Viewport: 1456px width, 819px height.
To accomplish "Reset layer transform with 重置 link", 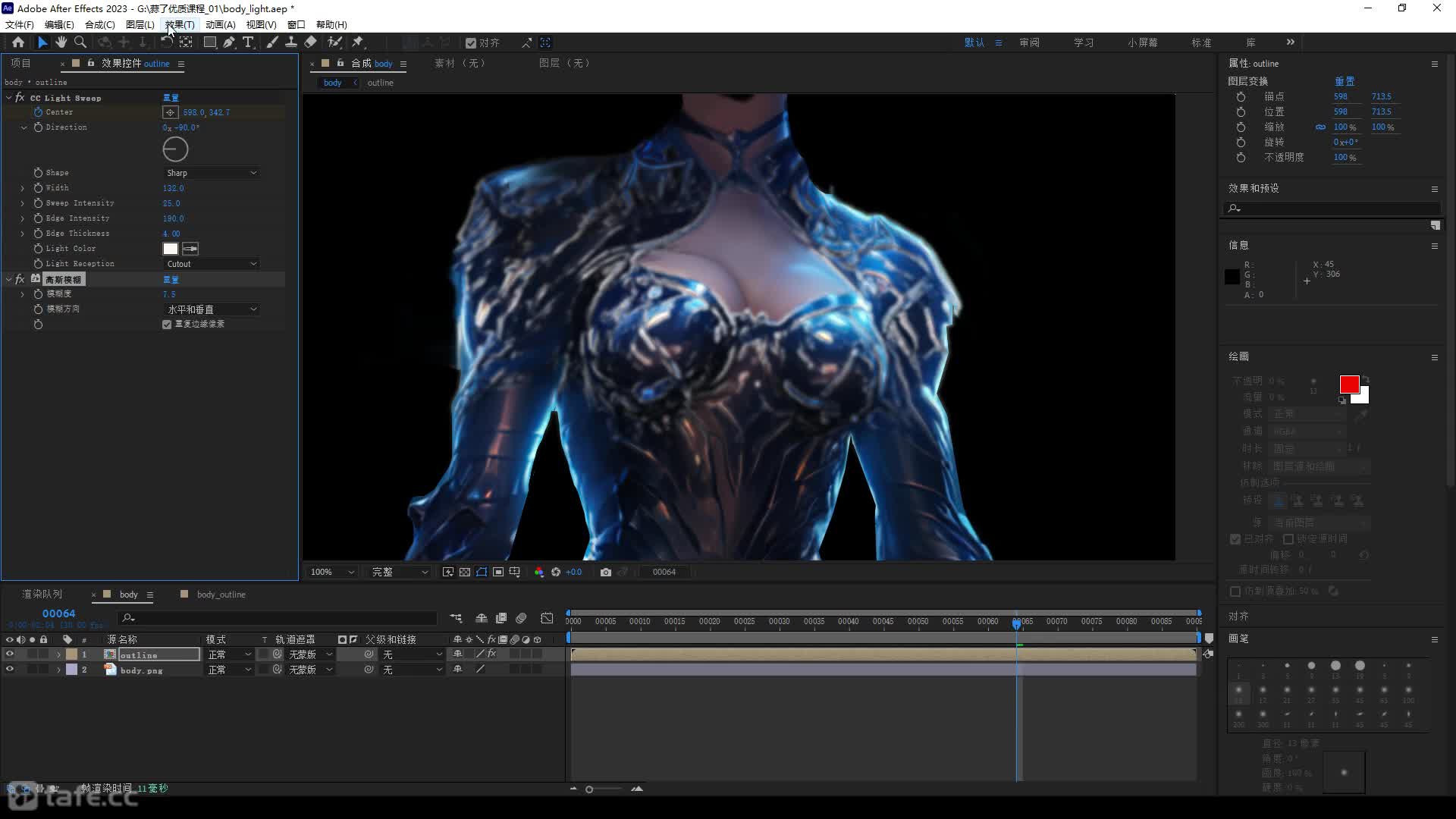I will (1345, 81).
